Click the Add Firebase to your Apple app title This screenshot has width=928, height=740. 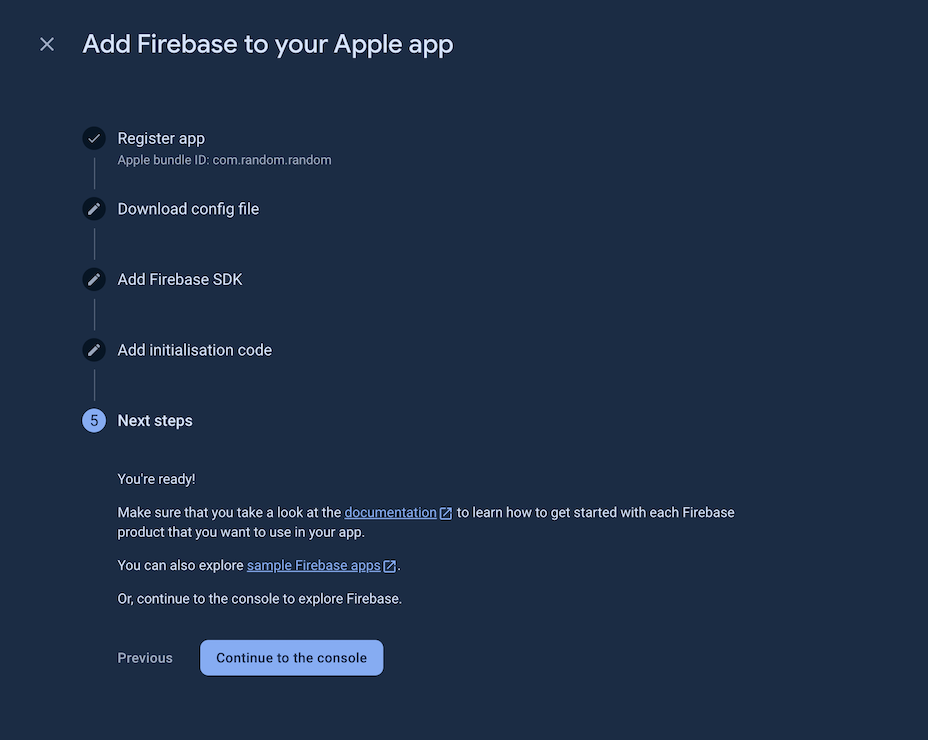point(268,45)
